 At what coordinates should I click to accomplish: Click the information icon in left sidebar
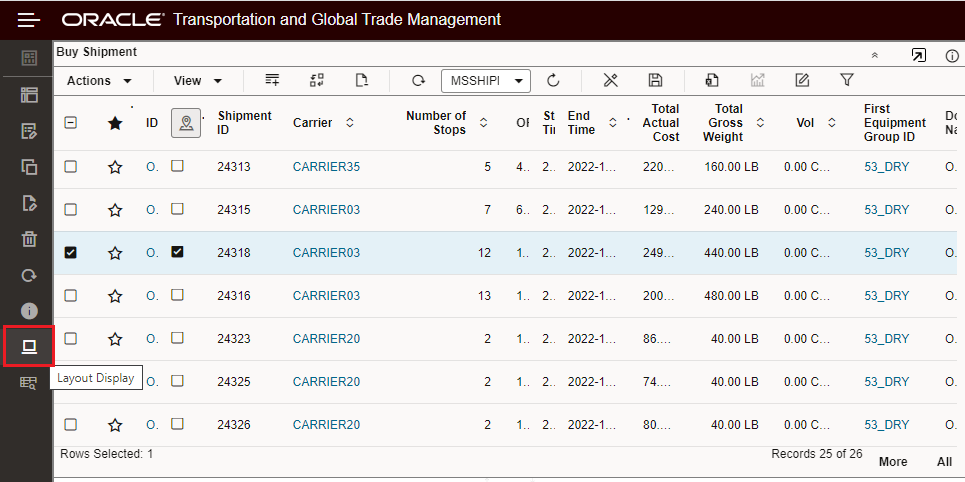pos(29,310)
